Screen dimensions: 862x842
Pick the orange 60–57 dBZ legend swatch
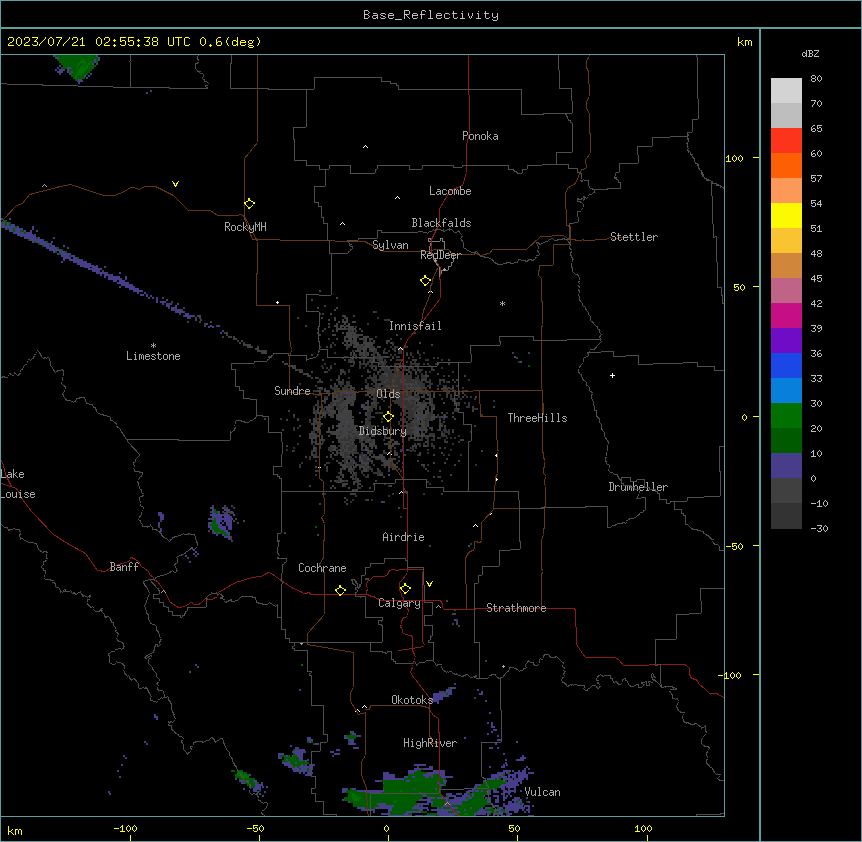click(x=786, y=165)
